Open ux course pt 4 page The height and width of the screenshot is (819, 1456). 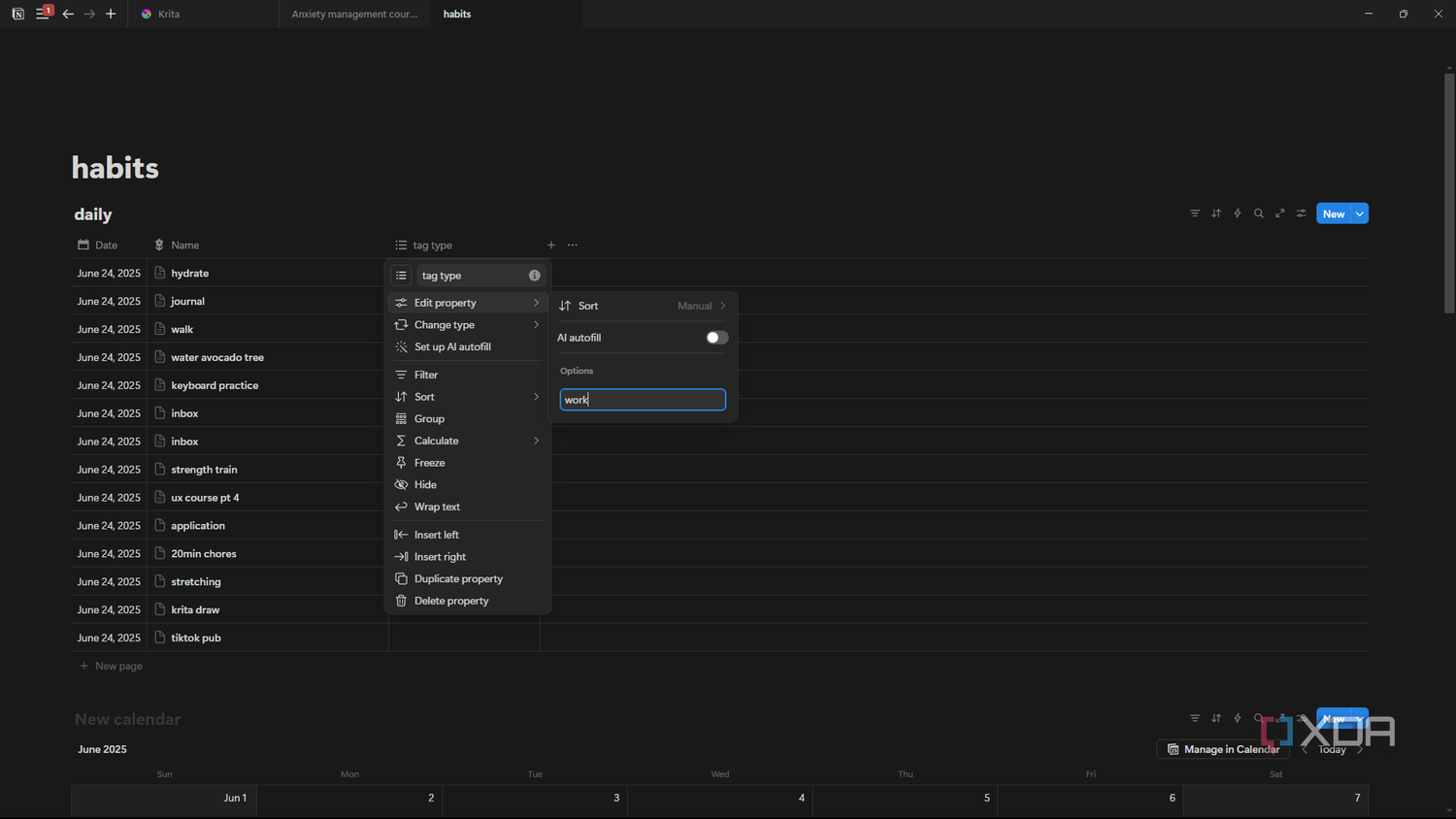tap(205, 498)
